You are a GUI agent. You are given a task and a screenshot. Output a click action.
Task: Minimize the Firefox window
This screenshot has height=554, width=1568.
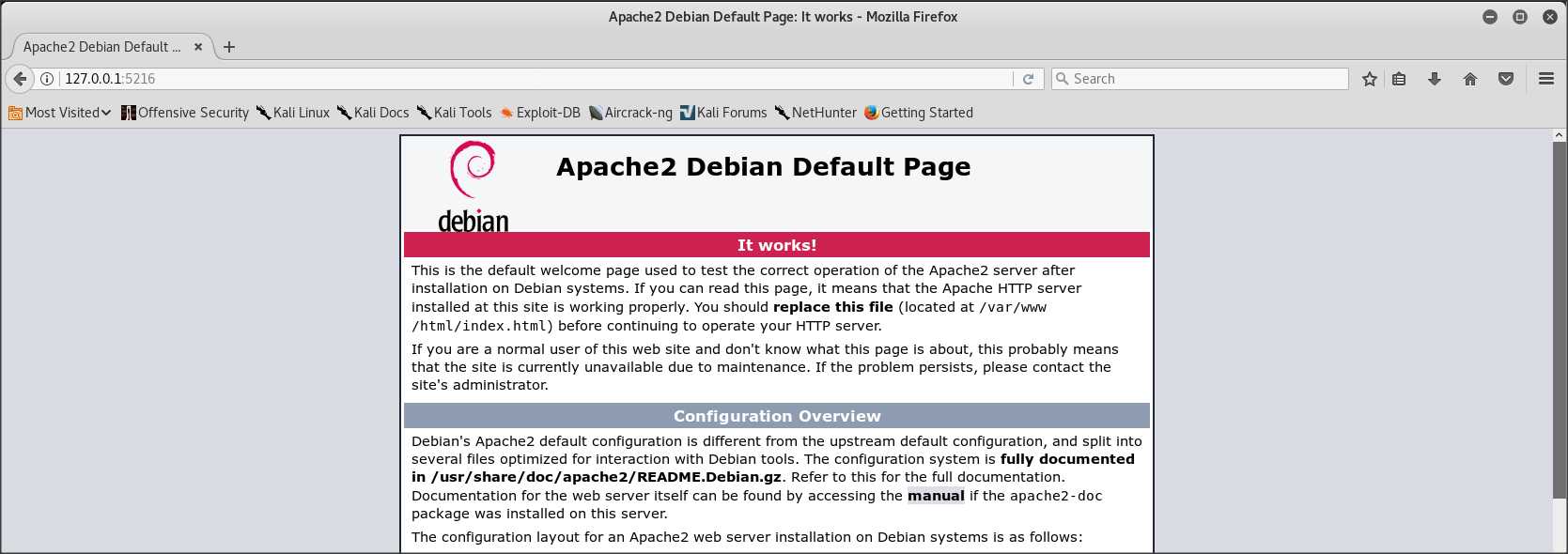[x=1490, y=17]
